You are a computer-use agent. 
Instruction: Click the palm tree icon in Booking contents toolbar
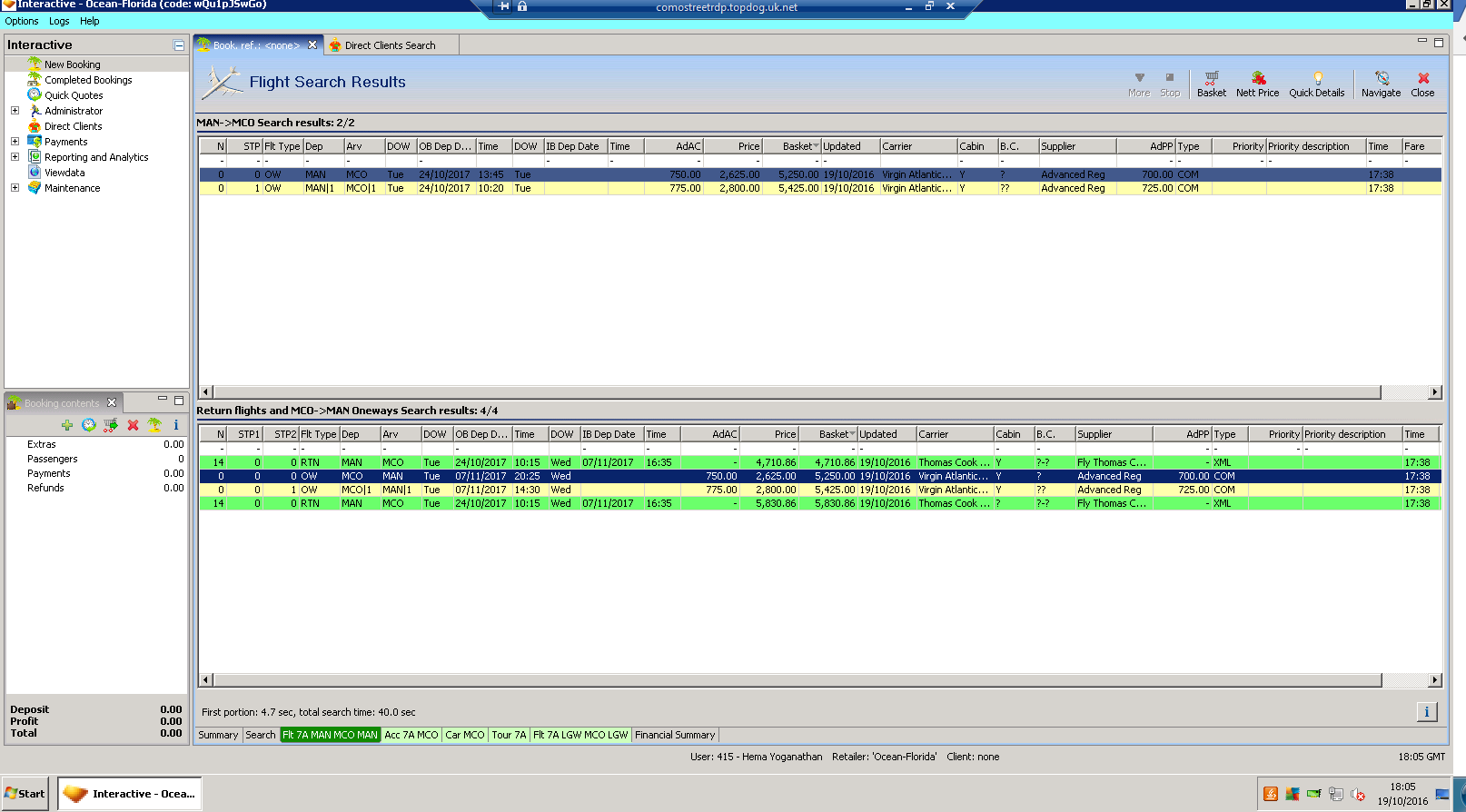(154, 425)
